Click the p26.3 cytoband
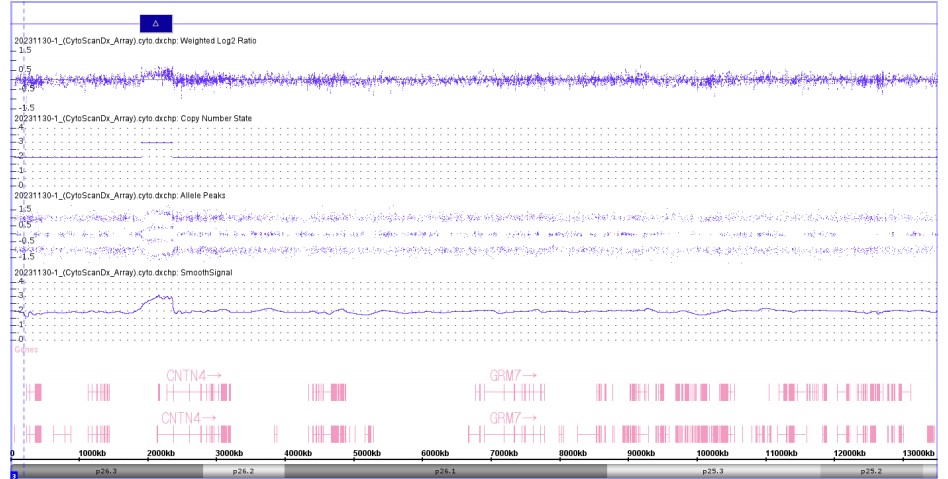Viewport: 948px width, 479px height. click(x=105, y=470)
